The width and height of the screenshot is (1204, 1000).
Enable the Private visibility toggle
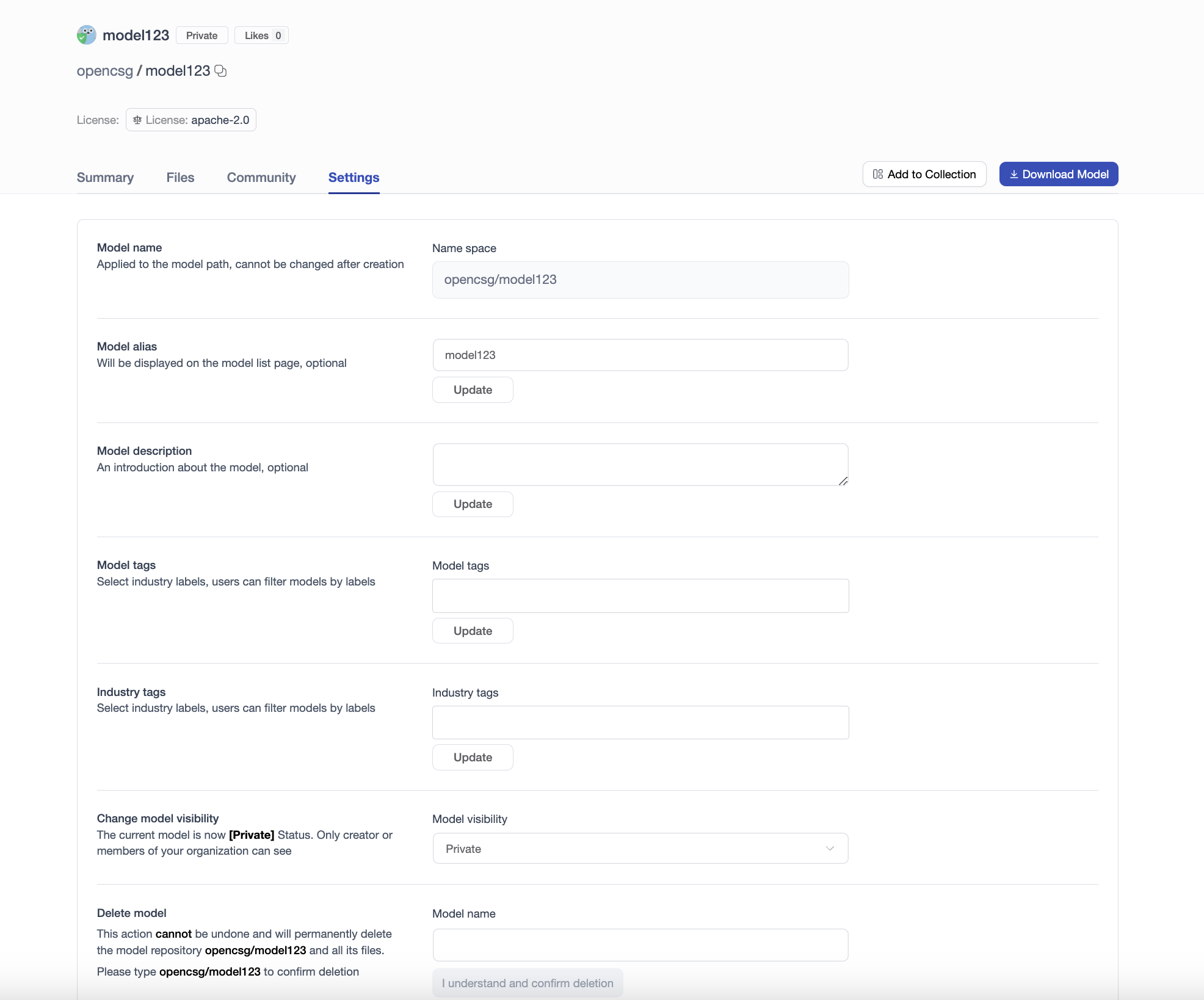[640, 849]
